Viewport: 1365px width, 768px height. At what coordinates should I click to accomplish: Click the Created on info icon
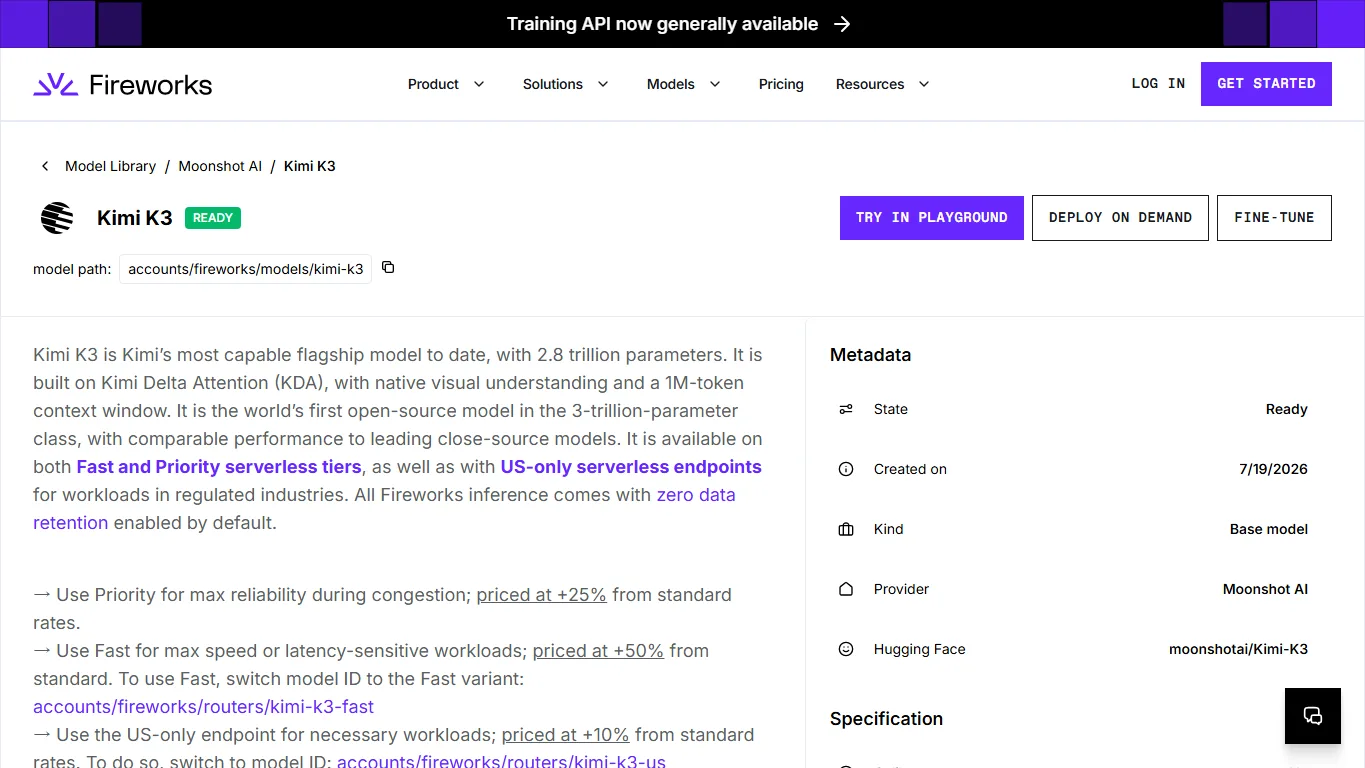(846, 469)
